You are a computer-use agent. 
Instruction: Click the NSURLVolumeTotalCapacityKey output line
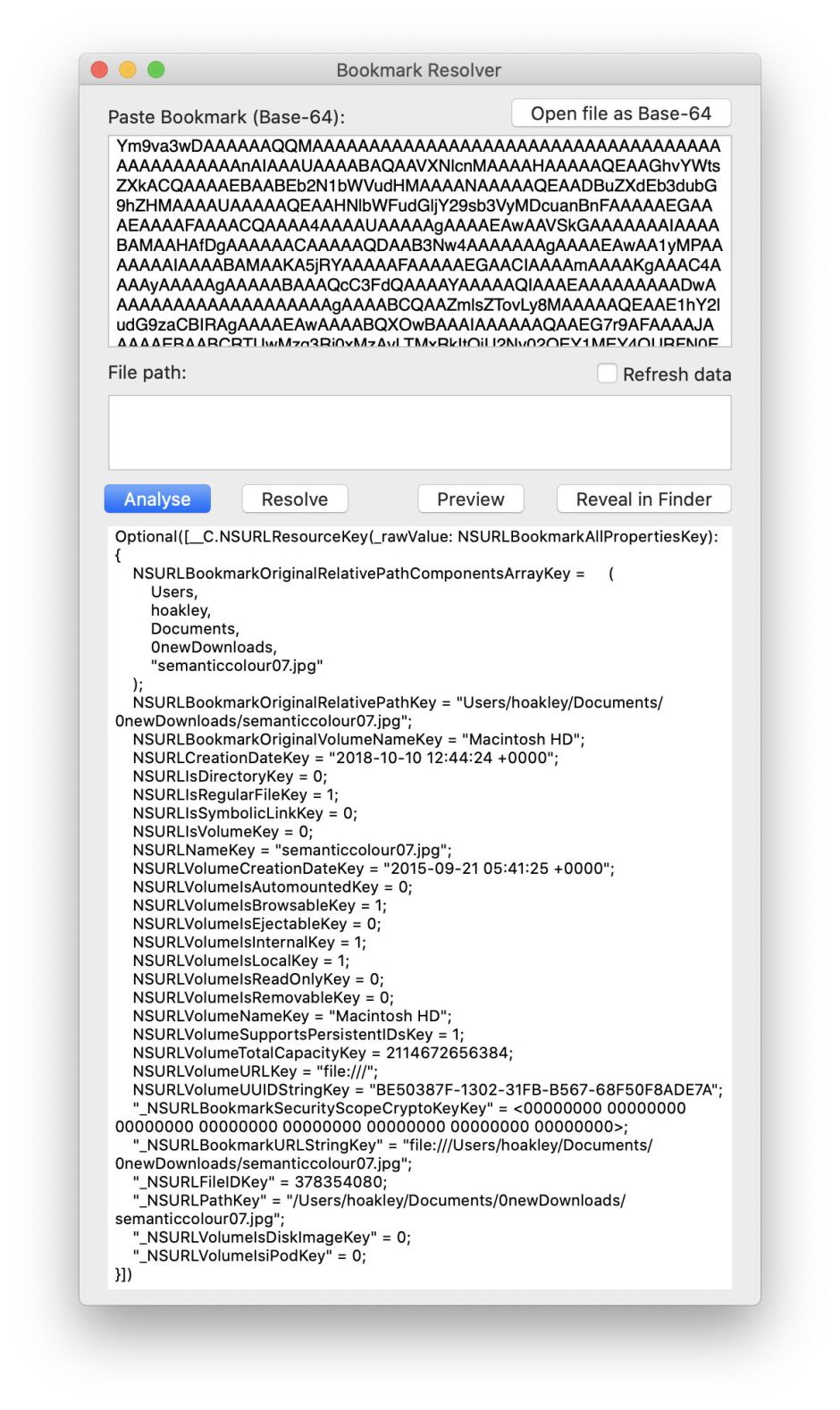pos(323,1053)
